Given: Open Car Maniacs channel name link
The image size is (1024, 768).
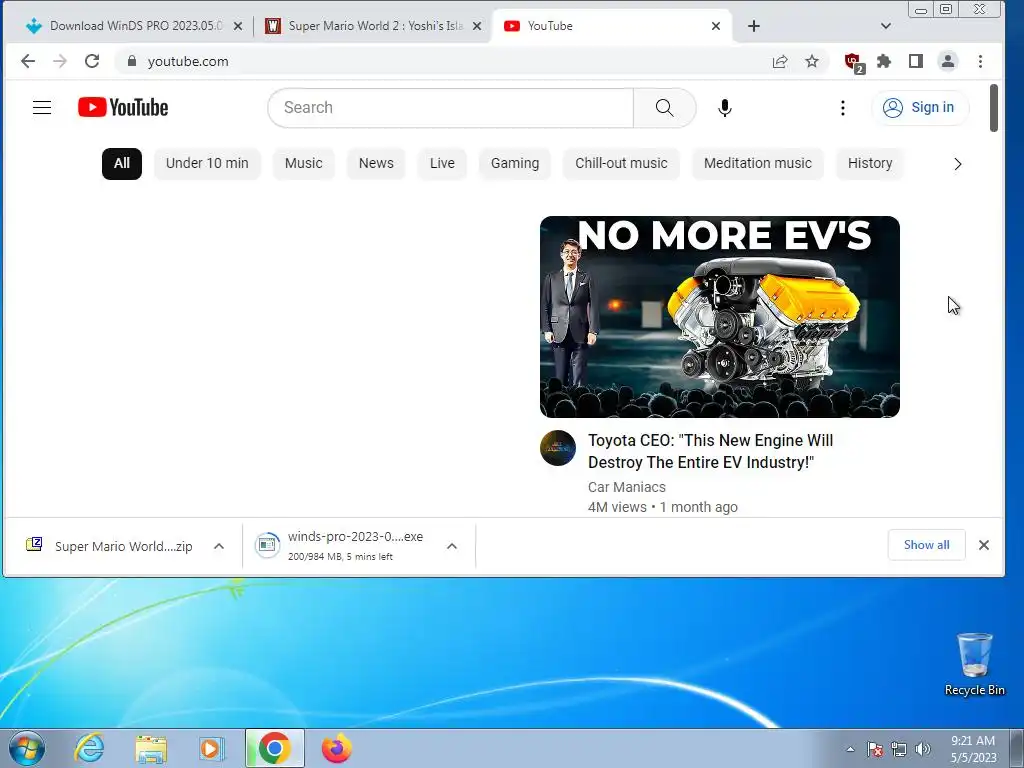Looking at the screenshot, I should click(626, 487).
